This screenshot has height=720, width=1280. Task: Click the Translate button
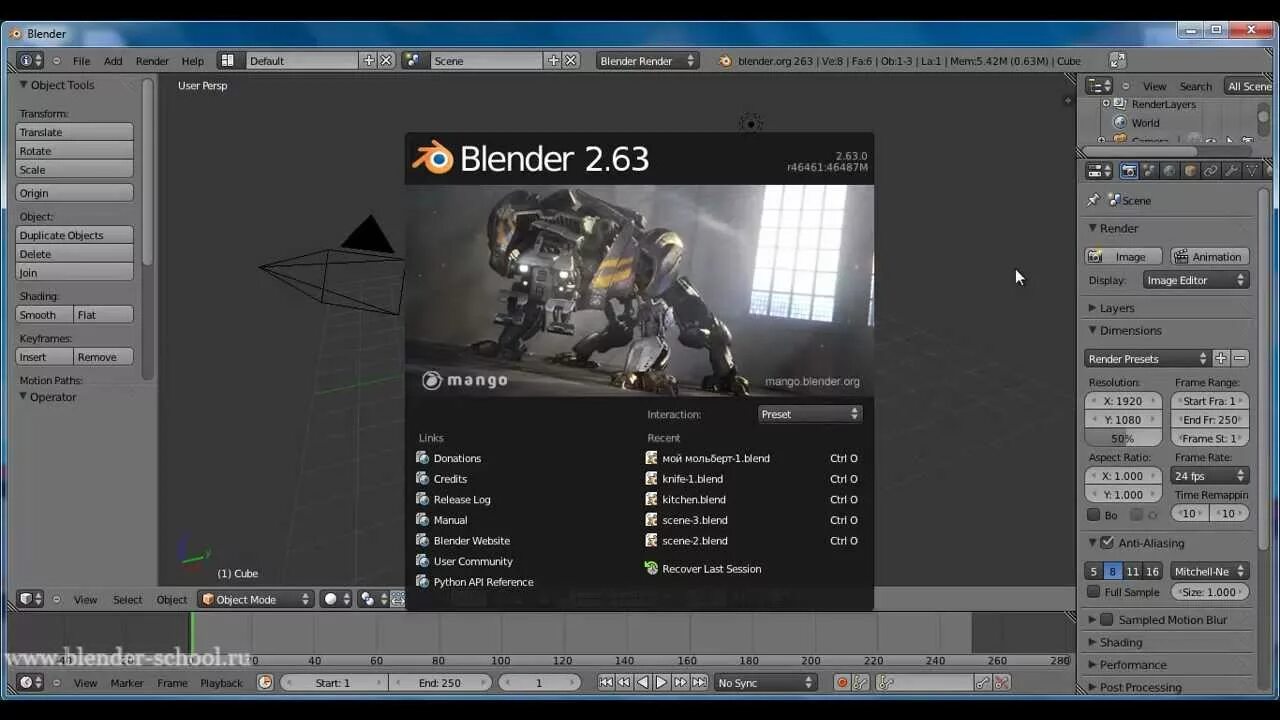75,132
